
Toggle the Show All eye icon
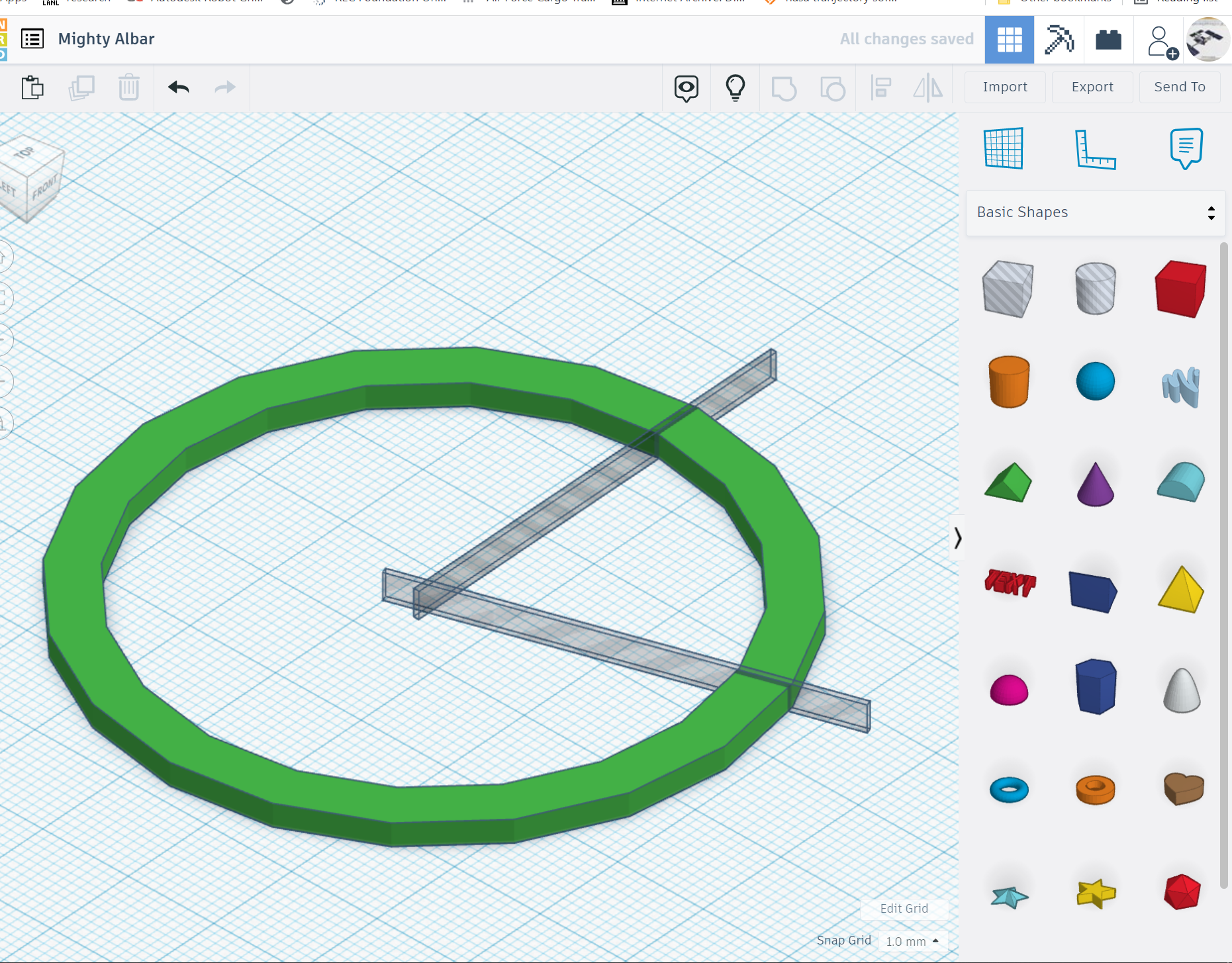tap(687, 88)
